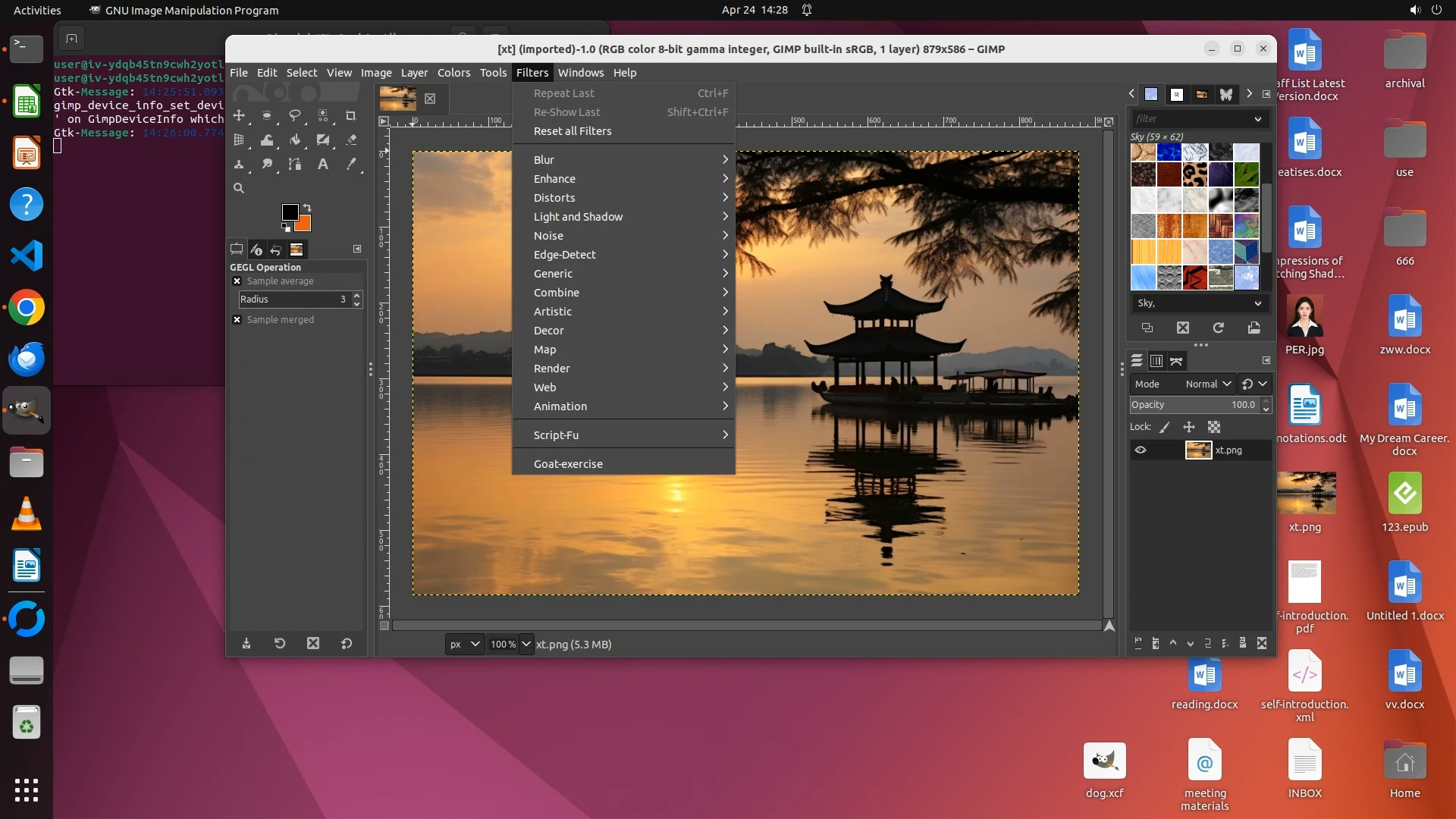1456x819 pixels.
Task: Toggle the Sample merged checkbox
Action: click(237, 320)
